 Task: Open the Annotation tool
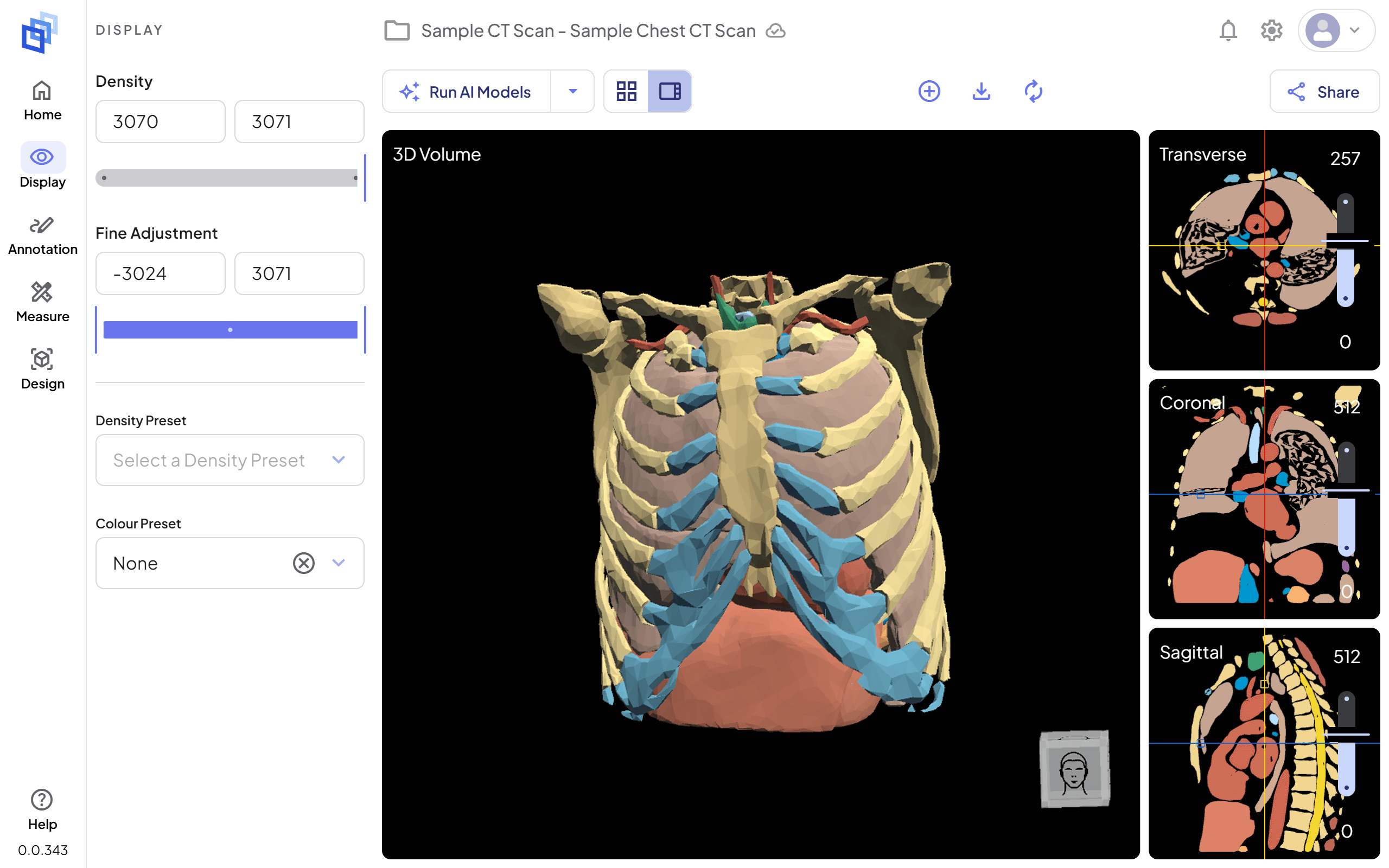pos(42,235)
